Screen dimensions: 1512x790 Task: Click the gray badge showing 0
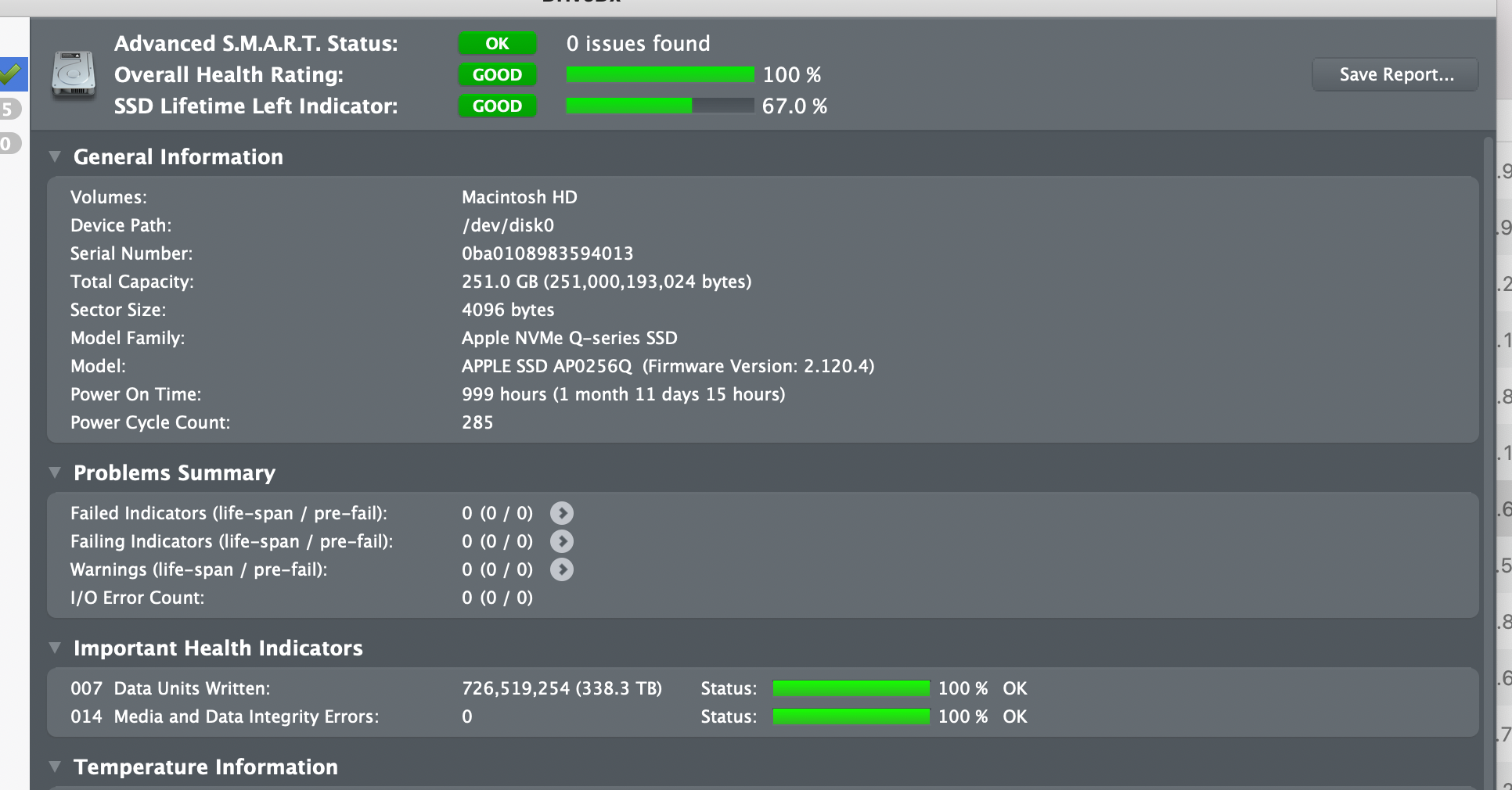coord(8,144)
